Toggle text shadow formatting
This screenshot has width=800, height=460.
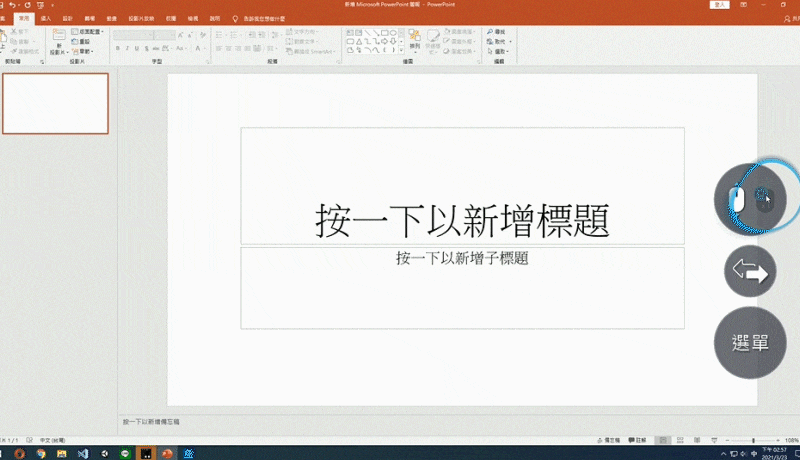coord(146,48)
